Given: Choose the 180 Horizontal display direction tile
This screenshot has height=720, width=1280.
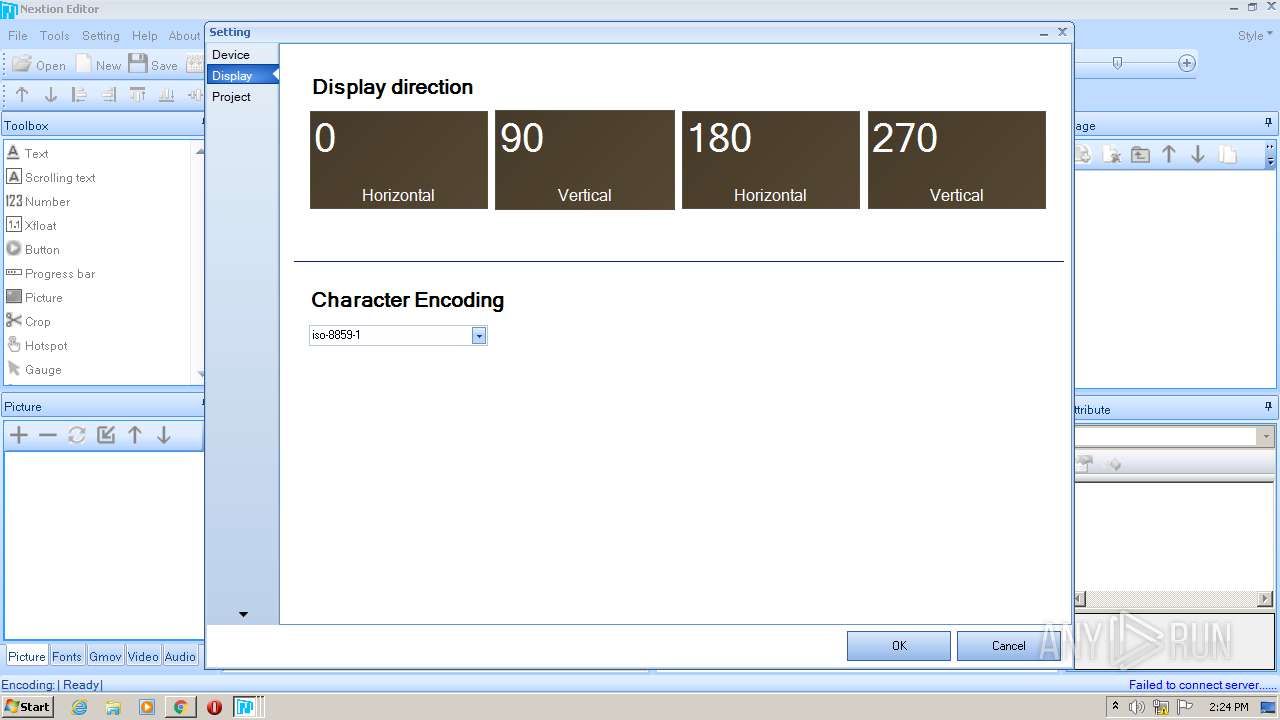Looking at the screenshot, I should 771,160.
